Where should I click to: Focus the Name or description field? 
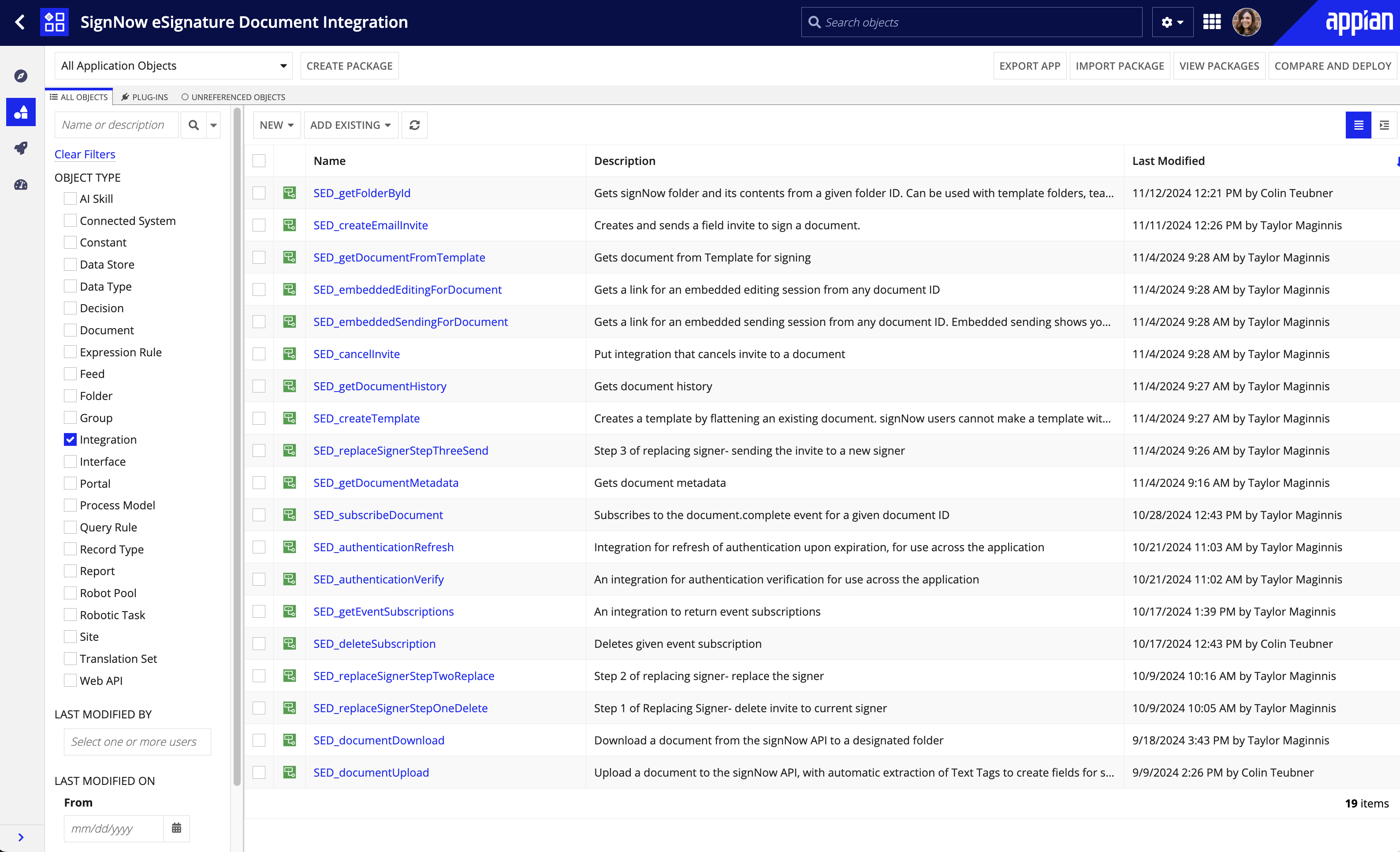pyautogui.click(x=116, y=125)
